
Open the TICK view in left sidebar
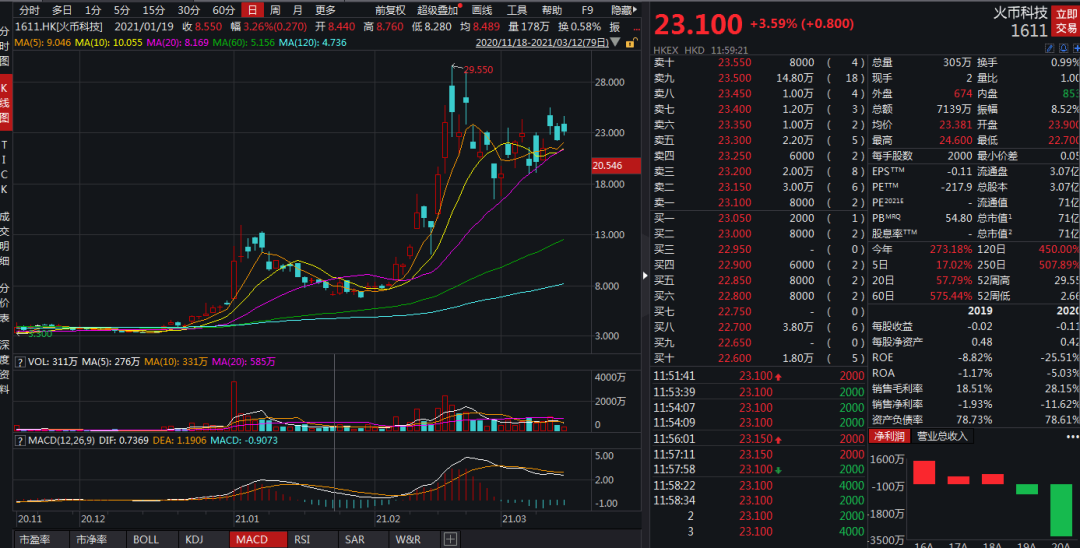pos(5,161)
